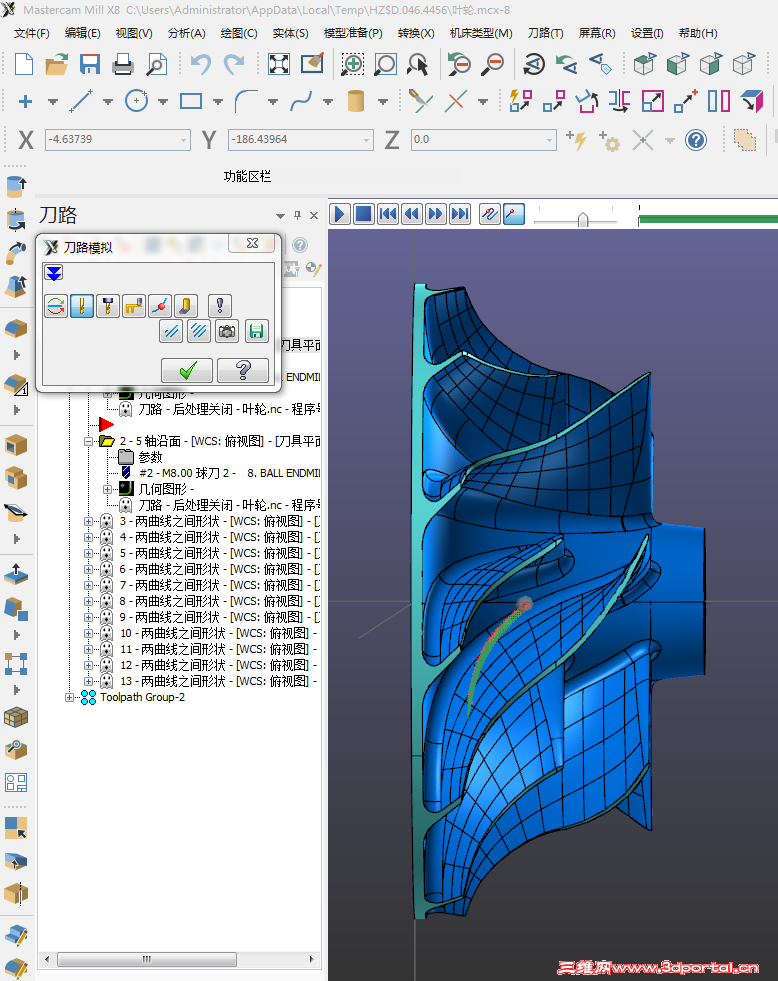Image resolution: width=778 pixels, height=981 pixels.
Task: Toggle tool holder display in the simulation dialog
Action: [x=108, y=306]
